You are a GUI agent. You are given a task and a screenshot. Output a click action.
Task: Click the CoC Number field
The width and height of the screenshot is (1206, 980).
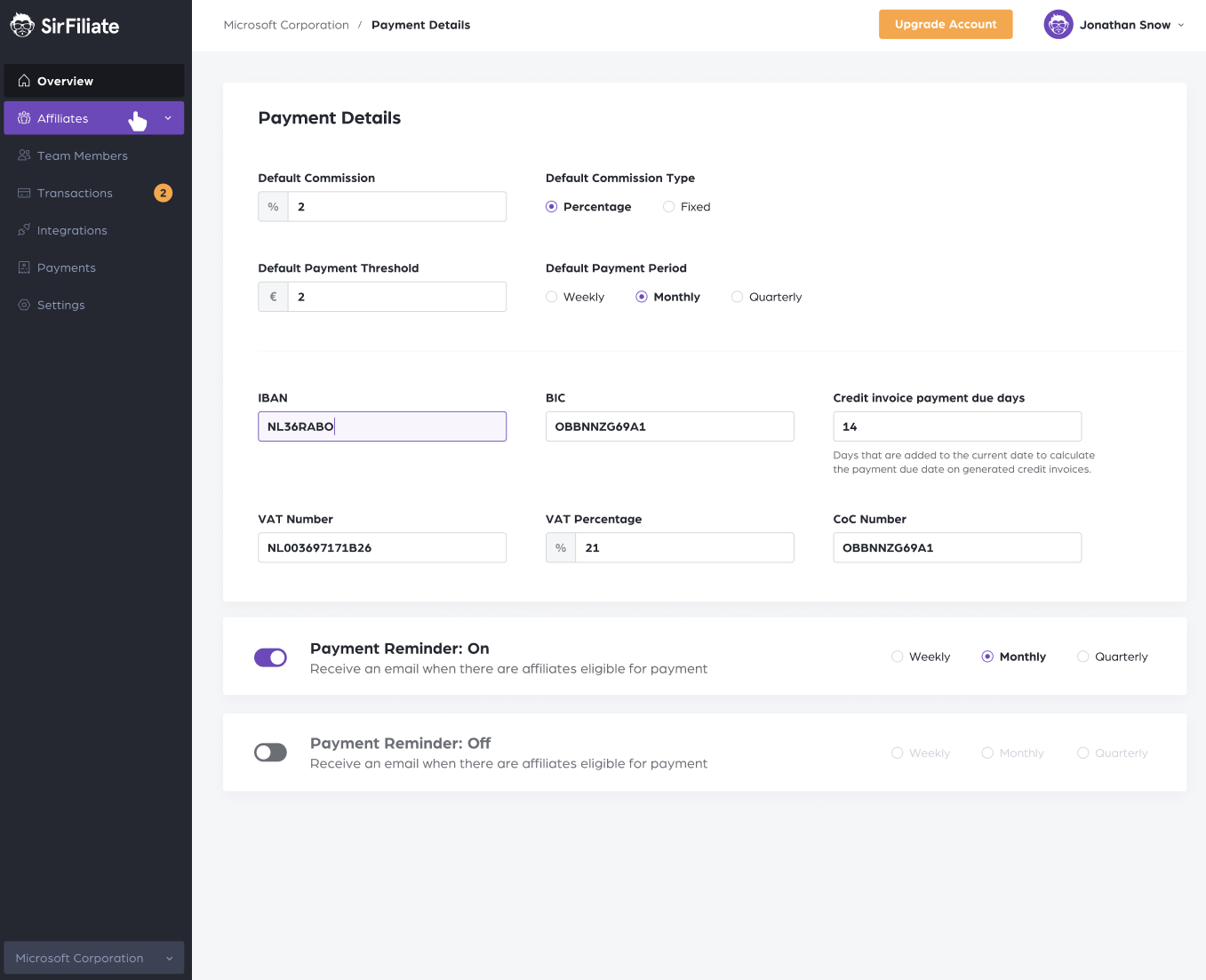coord(957,548)
